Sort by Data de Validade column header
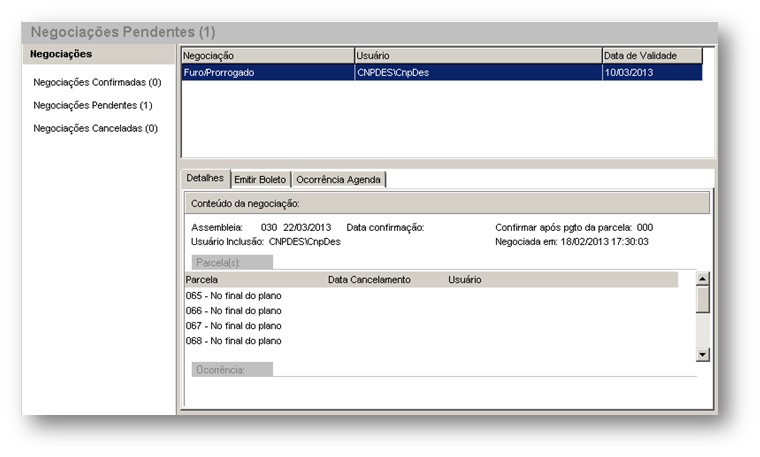Image resolution: width=760 pixels, height=457 pixels. point(652,56)
